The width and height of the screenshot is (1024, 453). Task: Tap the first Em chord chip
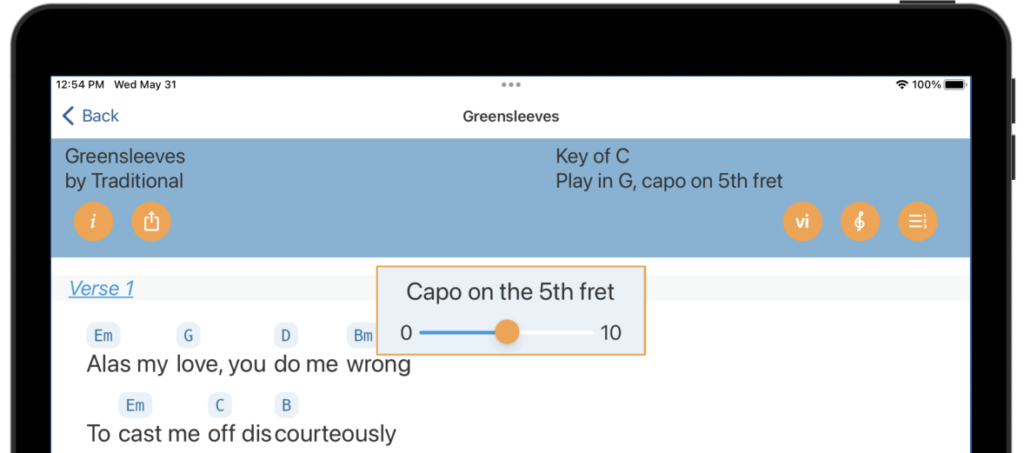103,336
